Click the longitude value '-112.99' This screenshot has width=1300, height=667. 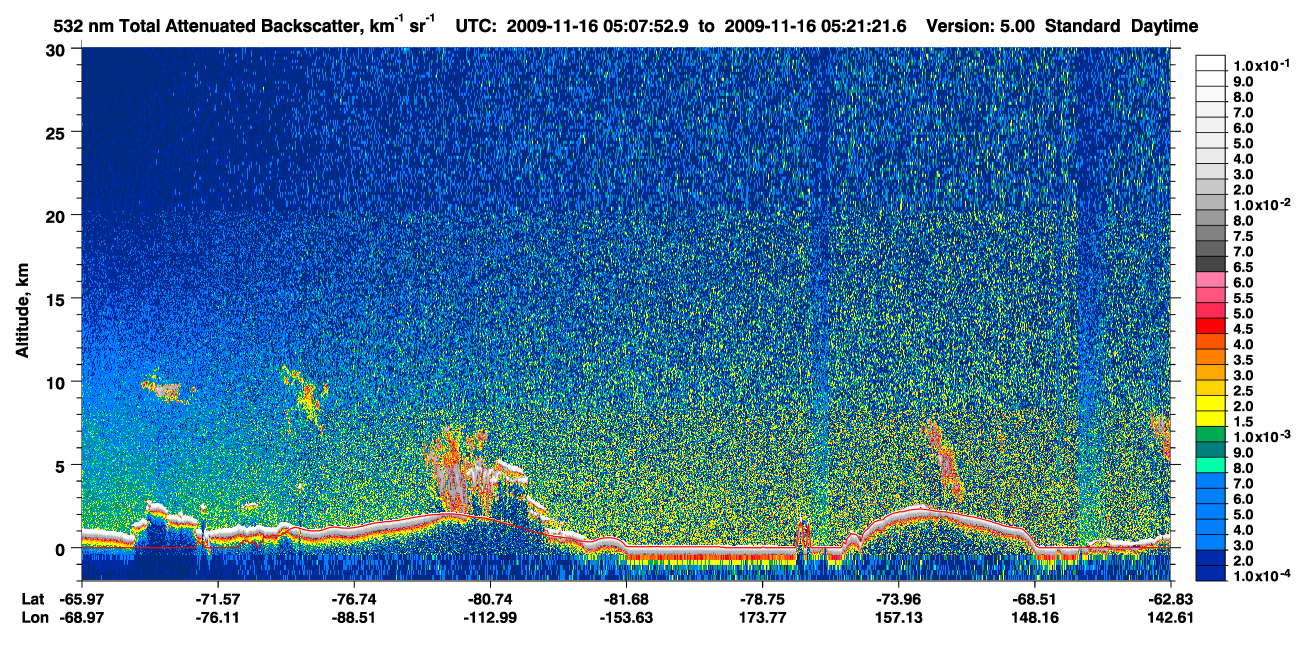[x=490, y=618]
